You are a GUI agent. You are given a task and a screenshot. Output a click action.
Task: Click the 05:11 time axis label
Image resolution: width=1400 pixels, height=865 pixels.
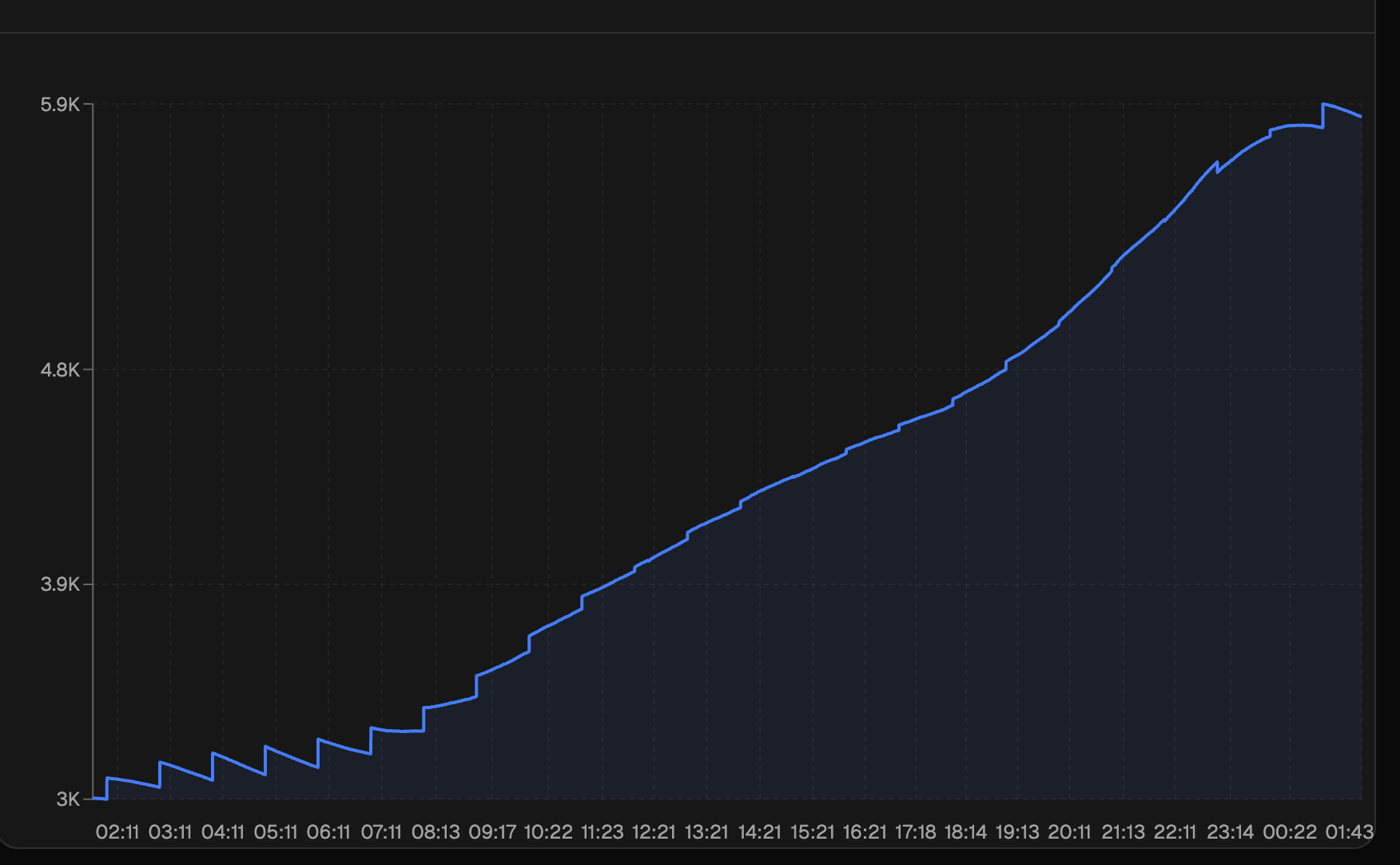tap(276, 832)
